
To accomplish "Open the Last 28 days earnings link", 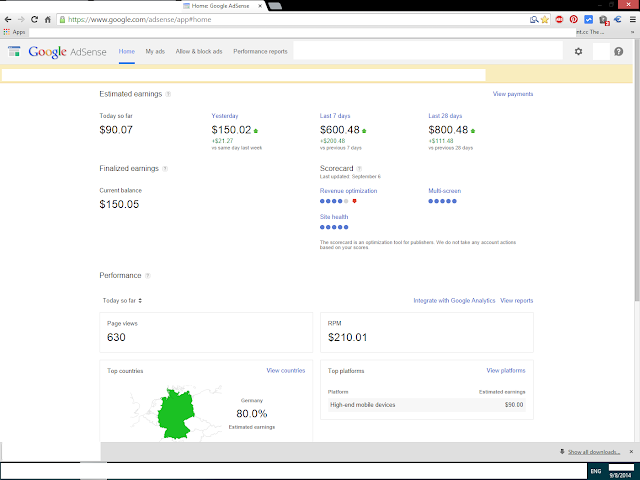I will 445,116.
